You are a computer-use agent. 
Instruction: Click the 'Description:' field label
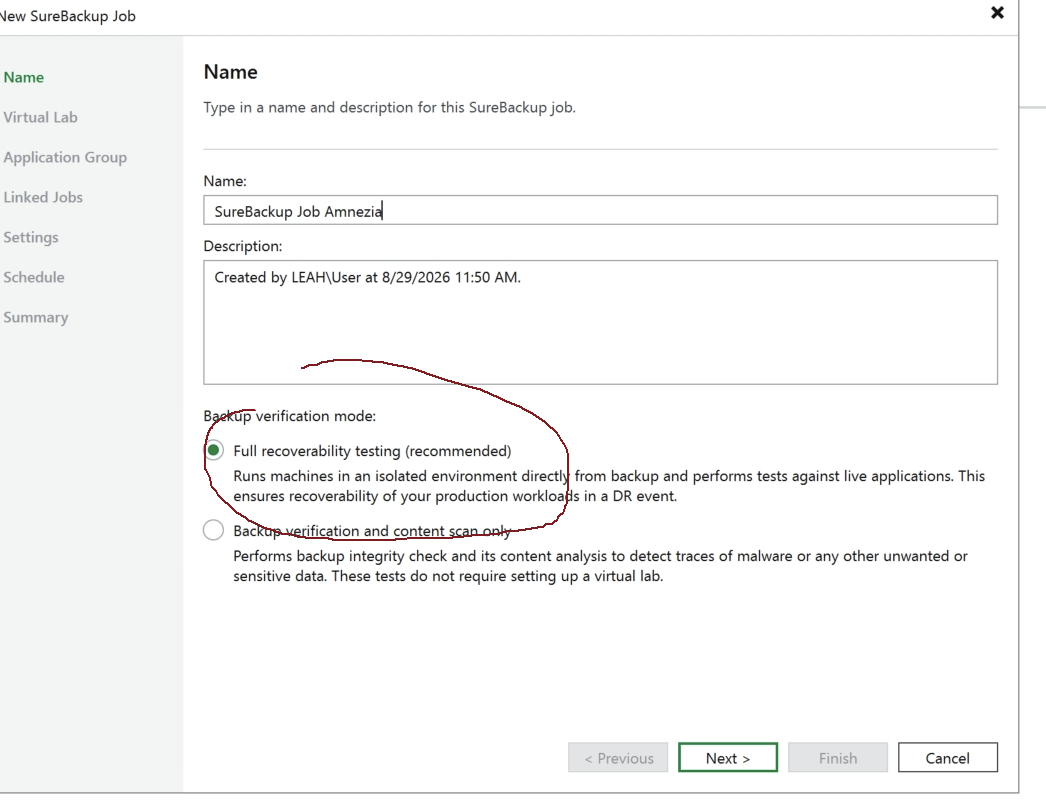(243, 246)
